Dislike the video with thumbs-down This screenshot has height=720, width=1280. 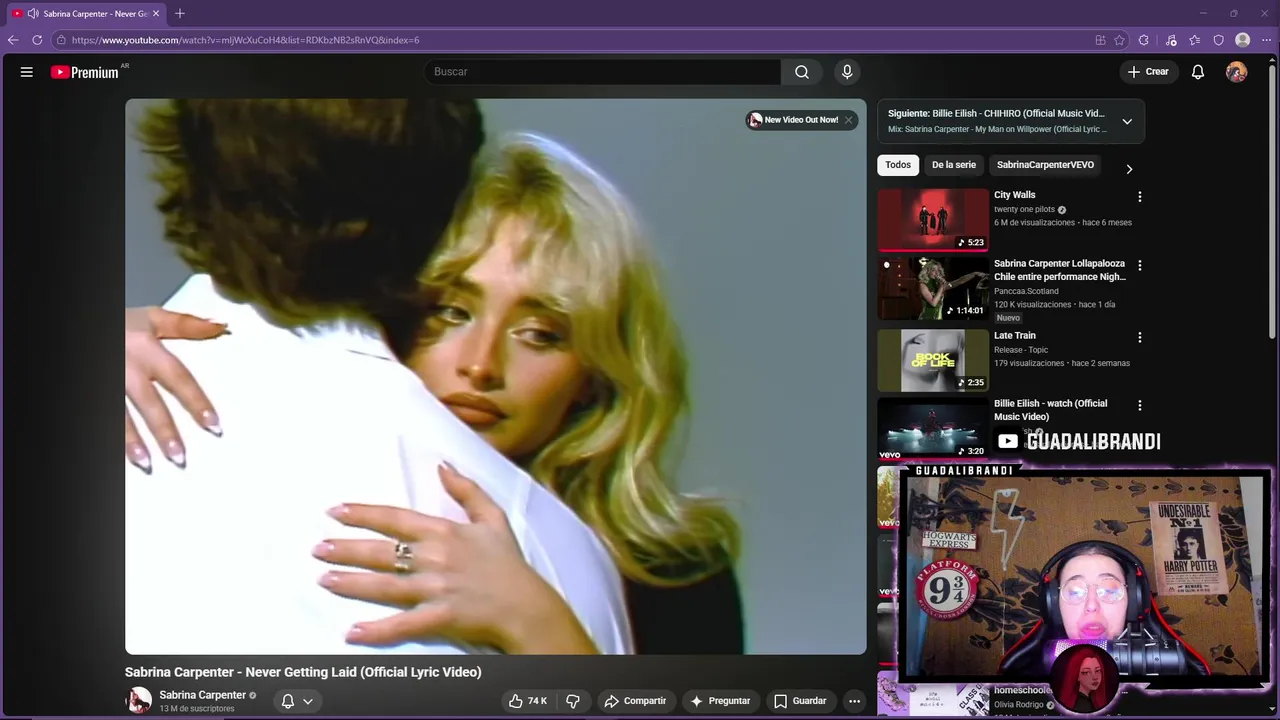point(573,701)
